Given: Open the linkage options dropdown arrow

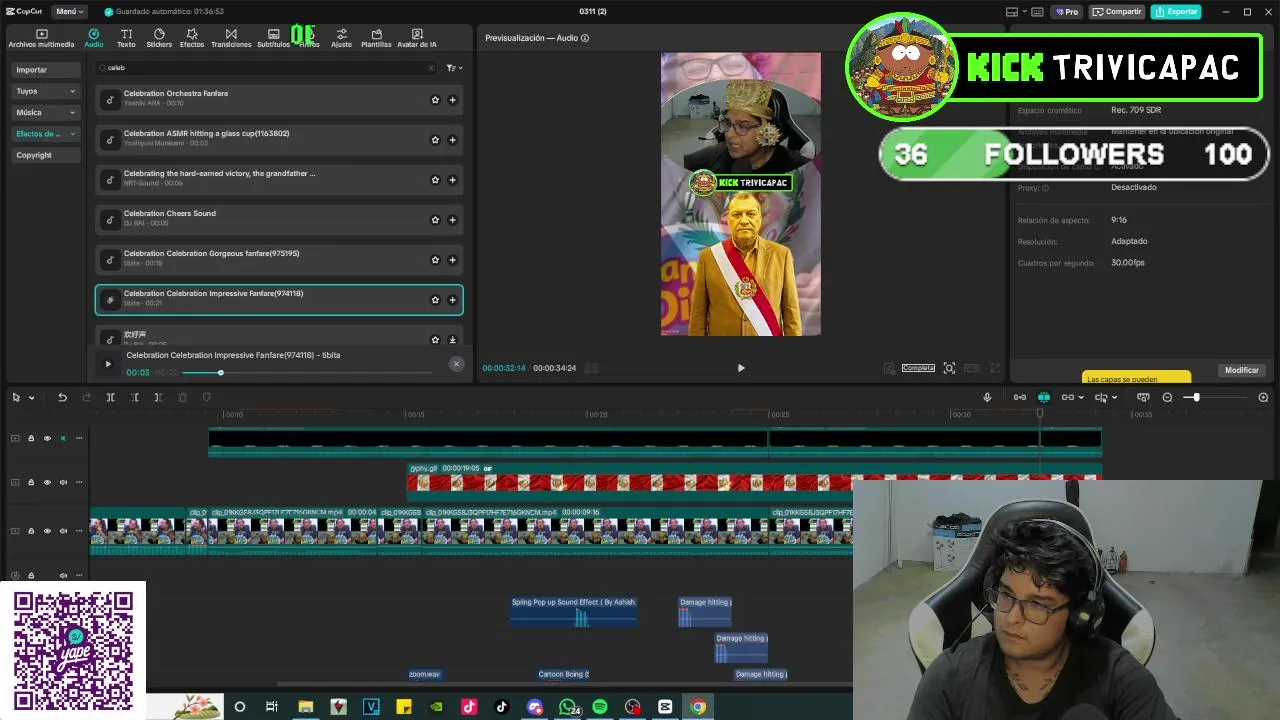Looking at the screenshot, I should click(x=1080, y=398).
